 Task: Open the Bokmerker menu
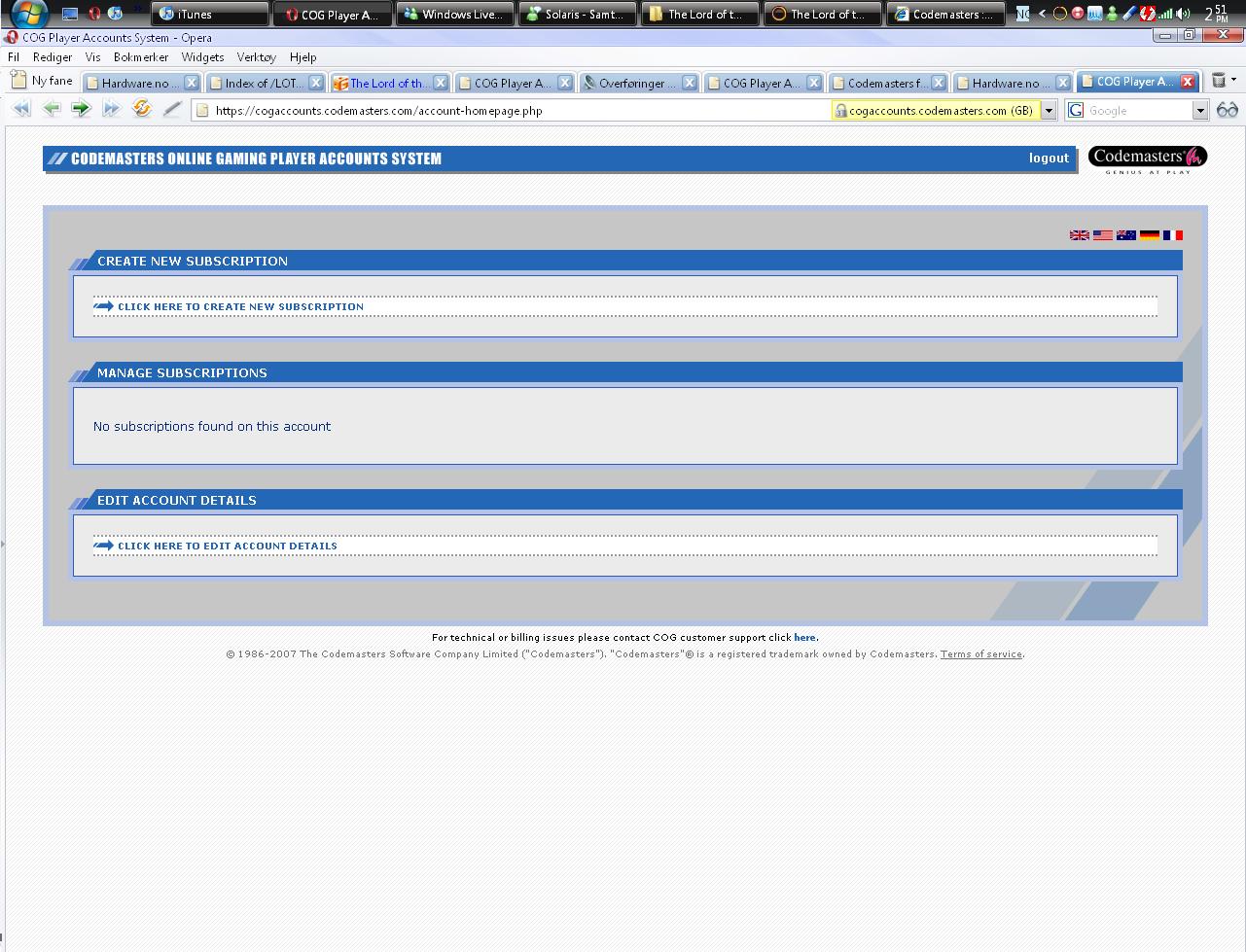point(141,57)
